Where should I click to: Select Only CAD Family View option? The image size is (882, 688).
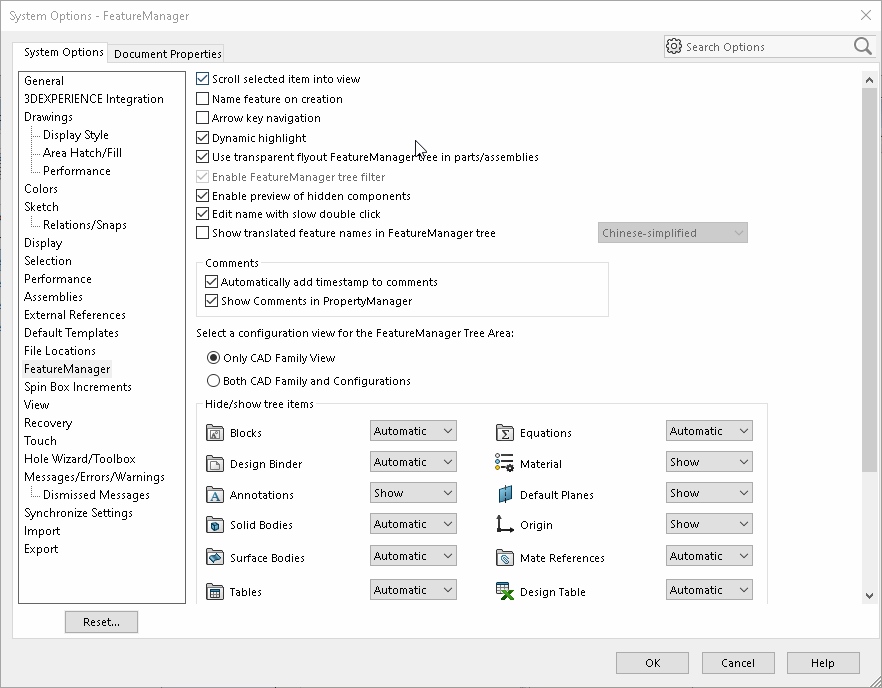(x=213, y=358)
